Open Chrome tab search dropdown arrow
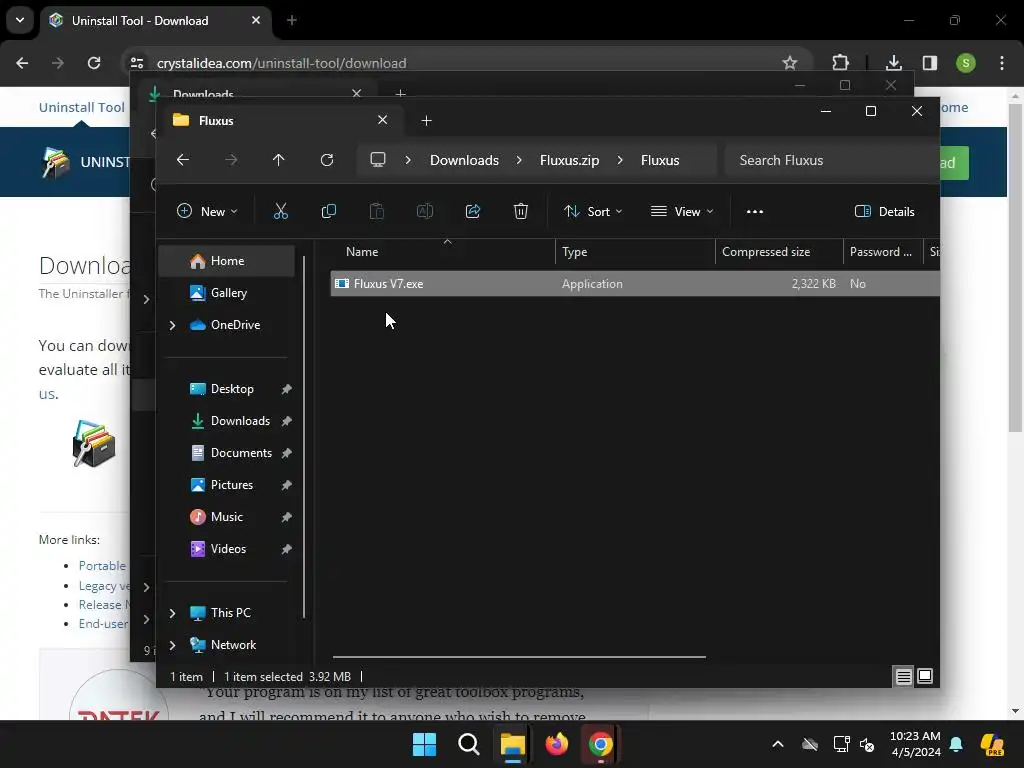 click(x=20, y=20)
